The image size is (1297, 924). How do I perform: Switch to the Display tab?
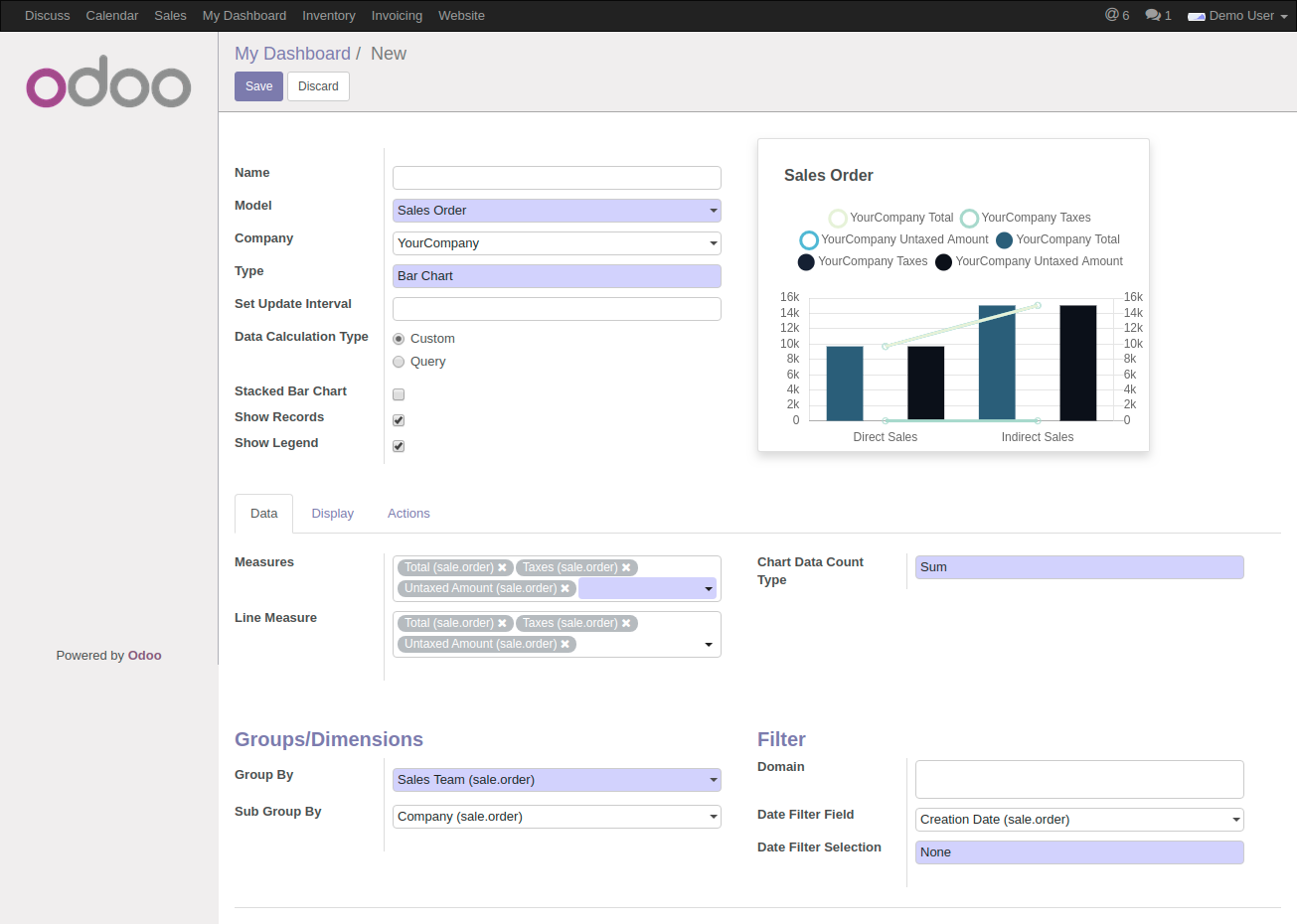[332, 514]
